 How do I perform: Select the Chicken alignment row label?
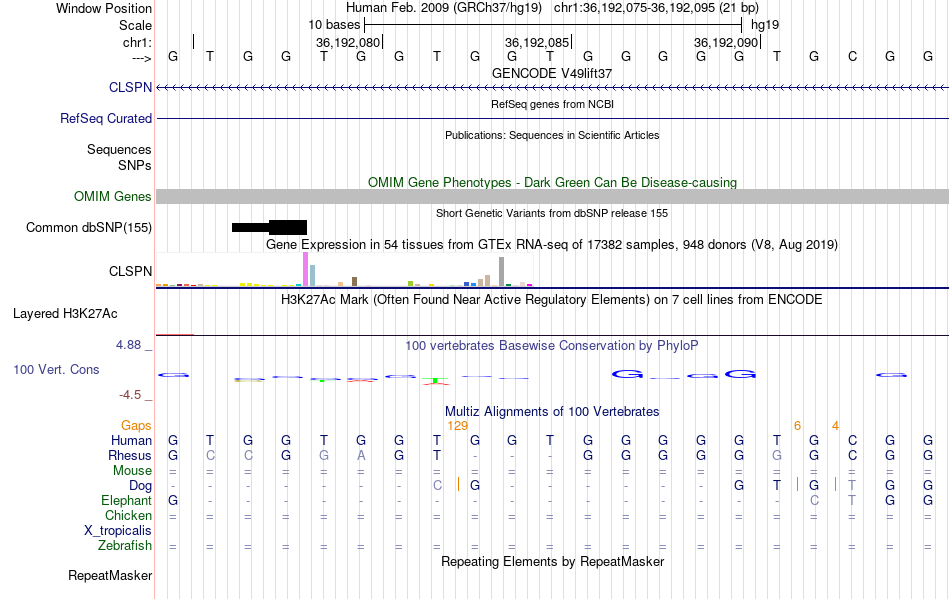pos(128,515)
